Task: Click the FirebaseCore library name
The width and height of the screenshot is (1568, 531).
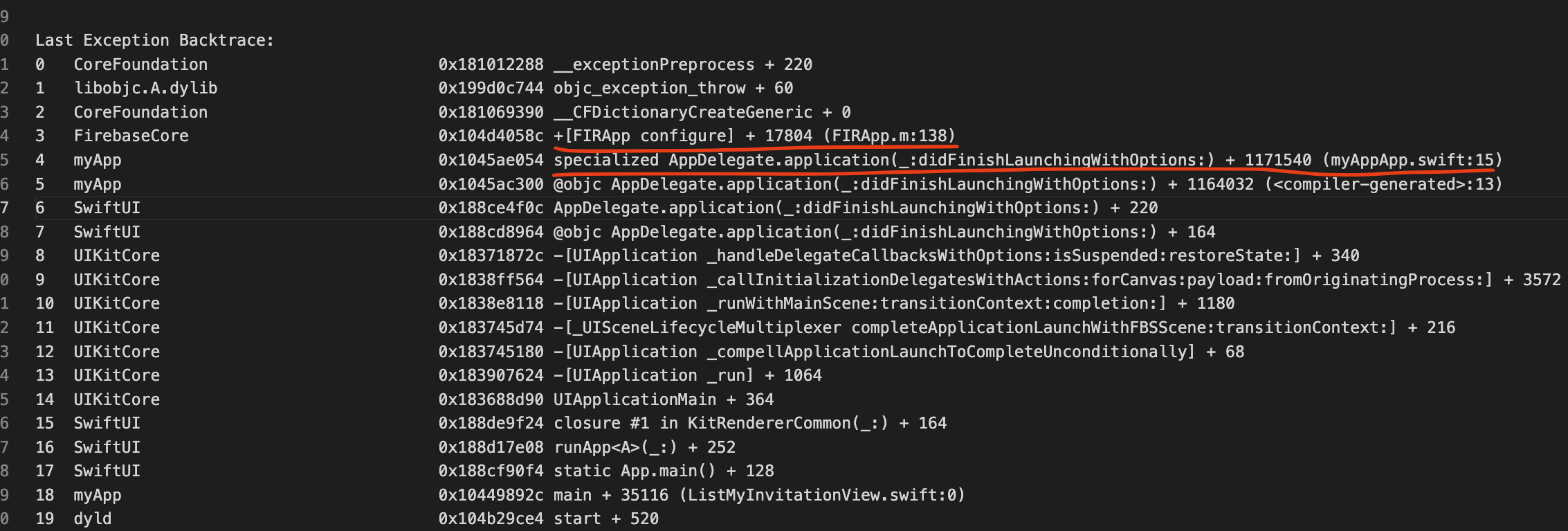Action: click(x=131, y=136)
